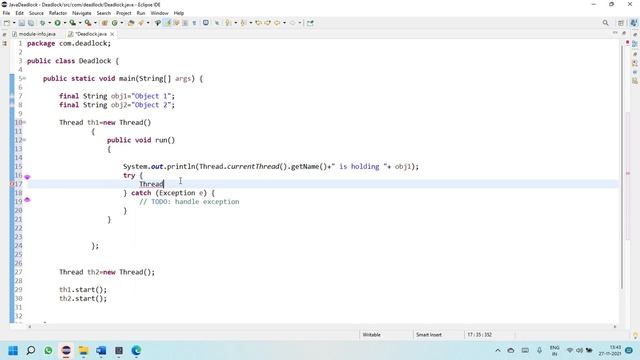This screenshot has width=640, height=360.
Task: Click the purple marker at line 16
Action: point(27,177)
